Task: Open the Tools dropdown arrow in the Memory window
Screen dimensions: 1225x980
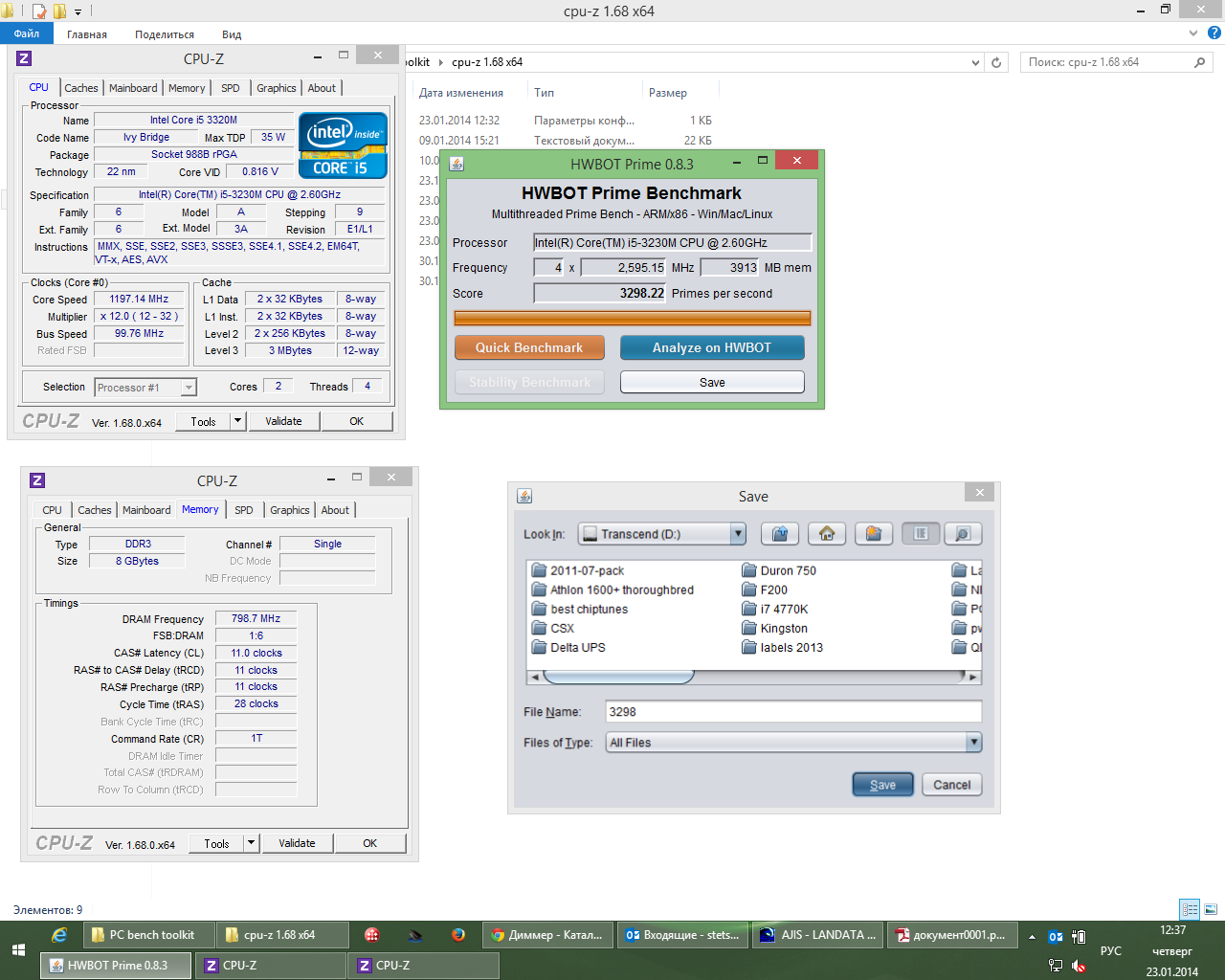Action: 252,843
